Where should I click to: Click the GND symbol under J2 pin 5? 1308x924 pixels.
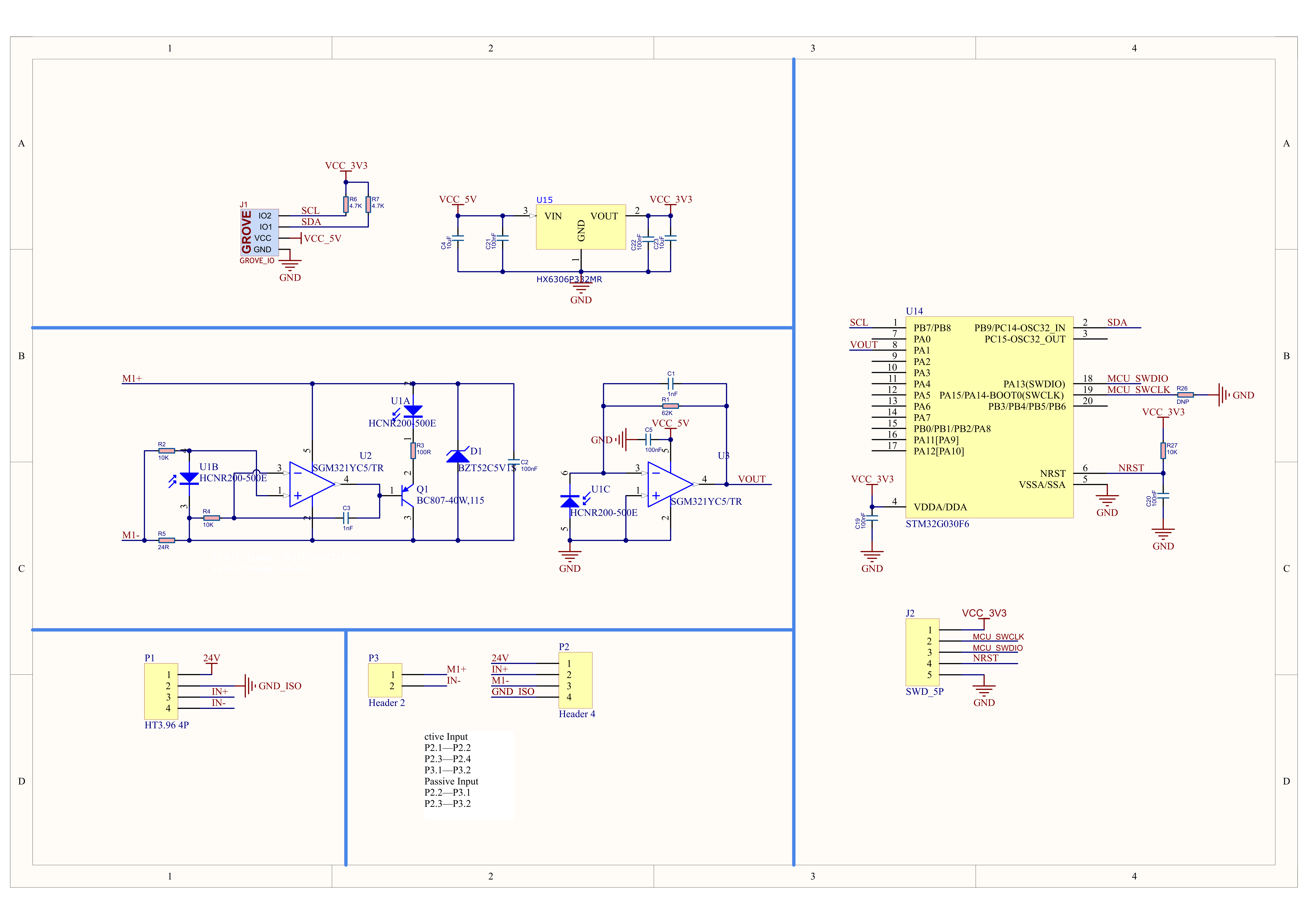click(x=984, y=691)
